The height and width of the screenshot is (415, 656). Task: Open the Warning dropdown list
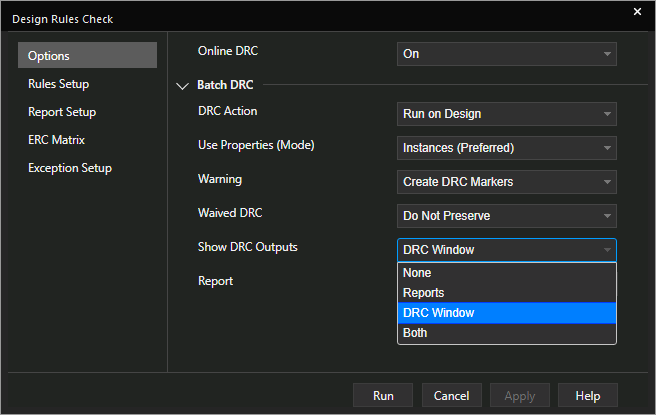click(506, 181)
